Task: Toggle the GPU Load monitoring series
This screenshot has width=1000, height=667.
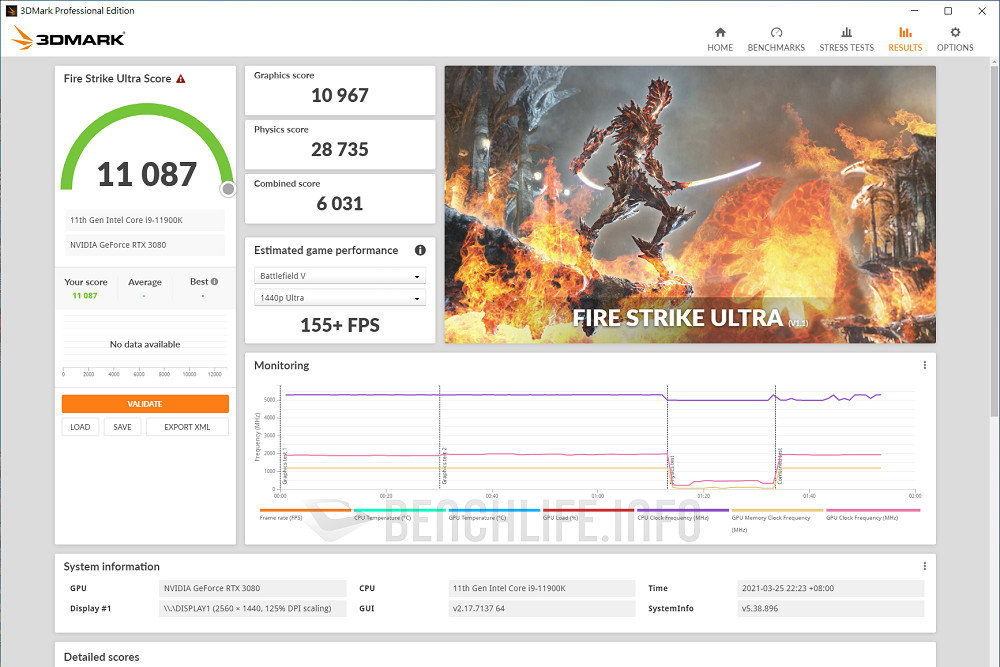Action: [562, 518]
